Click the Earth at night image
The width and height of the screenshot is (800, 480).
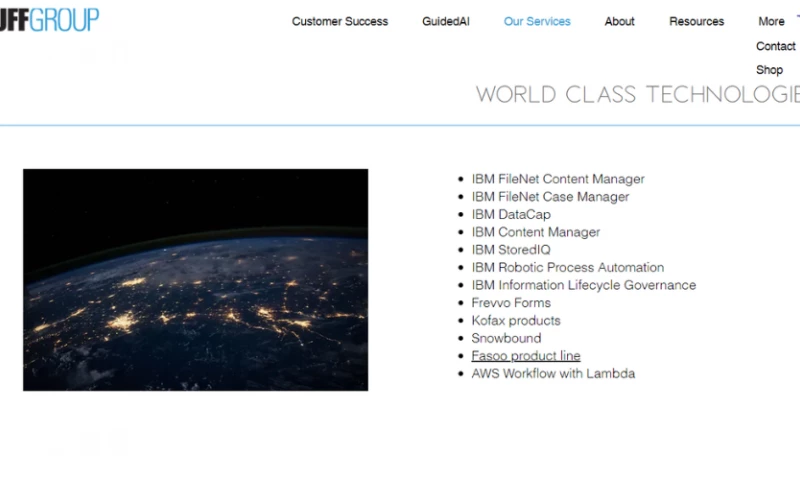[195, 279]
